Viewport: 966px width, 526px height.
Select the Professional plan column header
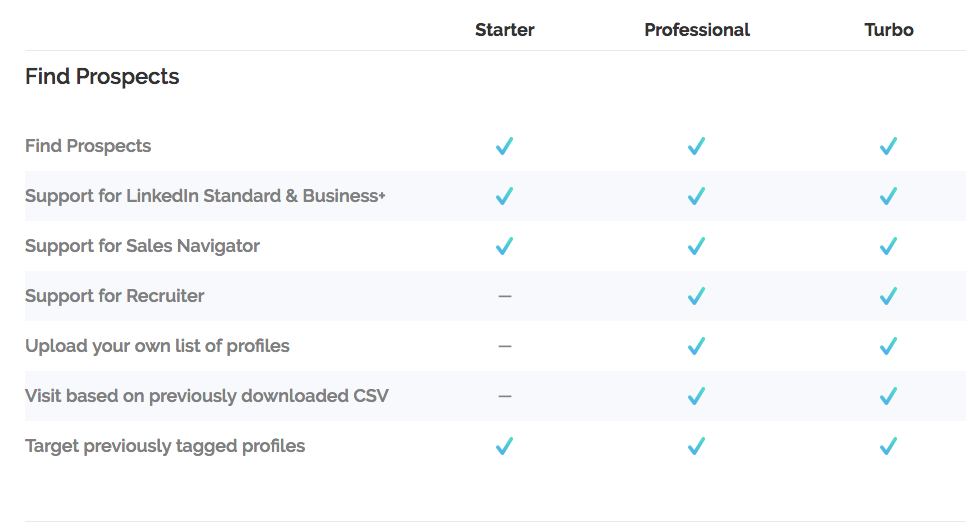pyautogui.click(x=697, y=30)
